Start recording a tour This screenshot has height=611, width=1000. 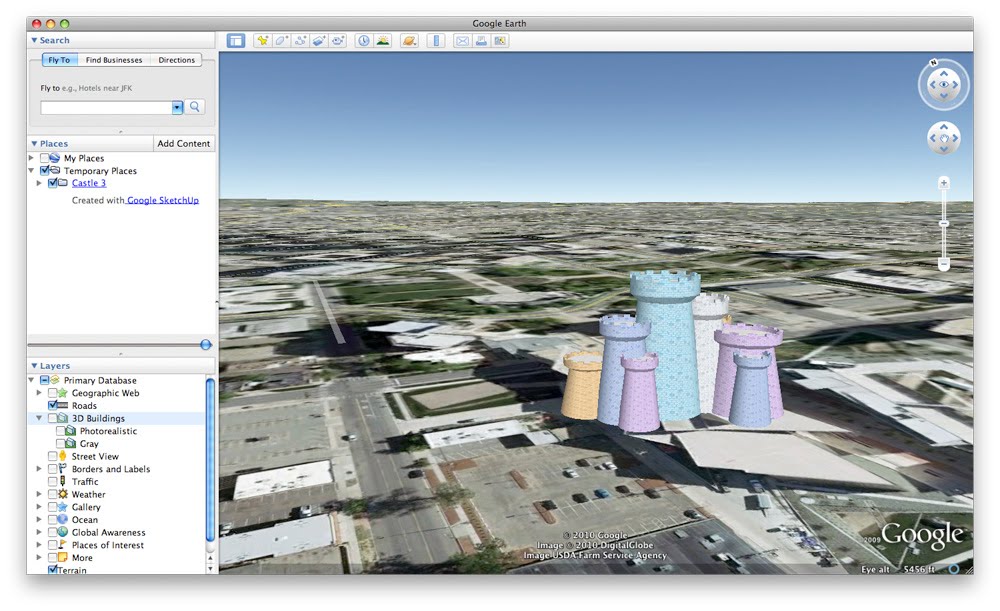pyautogui.click(x=338, y=41)
